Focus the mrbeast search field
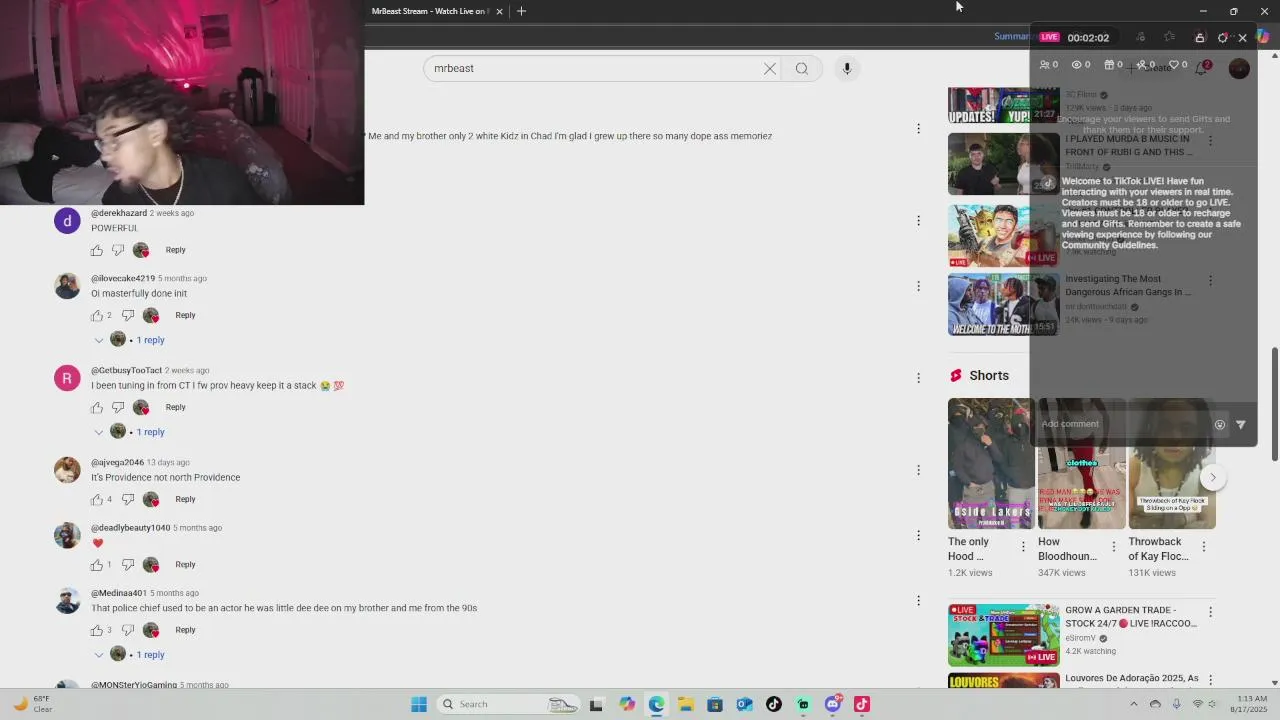Screen dimensions: 1280x720 595,68
